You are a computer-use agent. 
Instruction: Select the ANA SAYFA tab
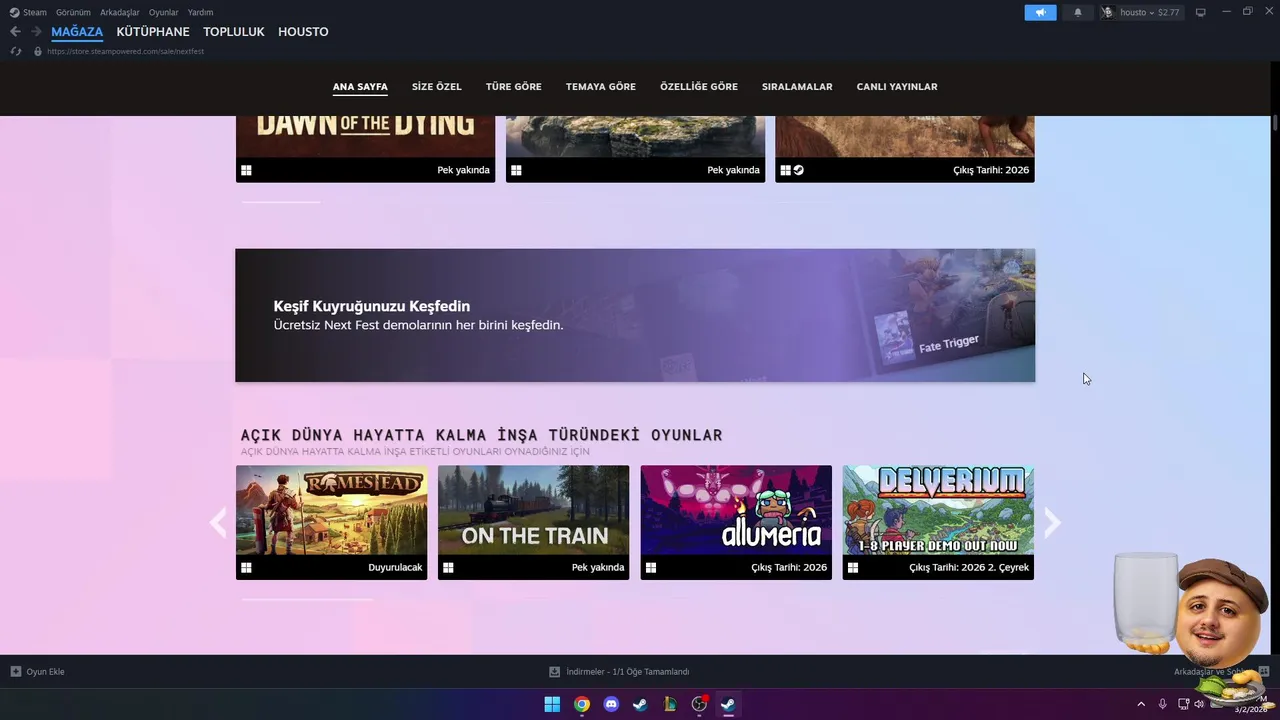point(360,87)
